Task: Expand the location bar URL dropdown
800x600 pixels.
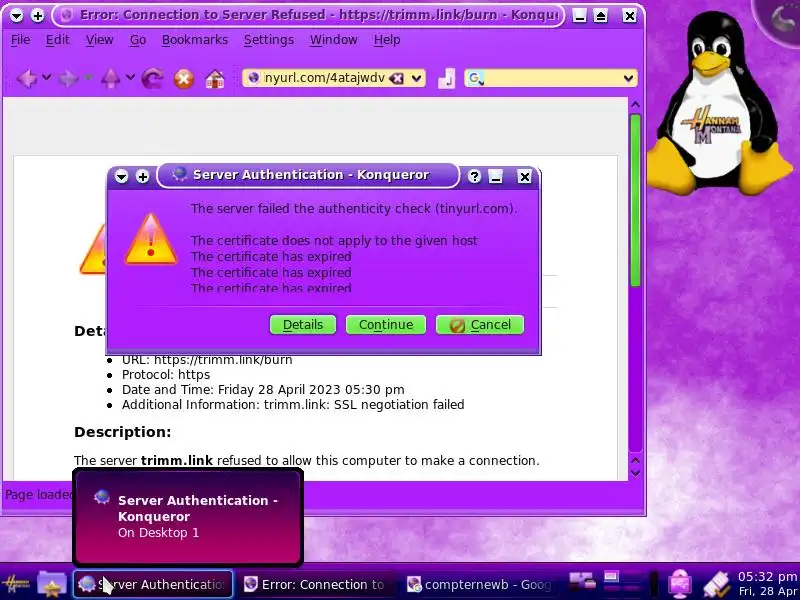Action: (416, 78)
